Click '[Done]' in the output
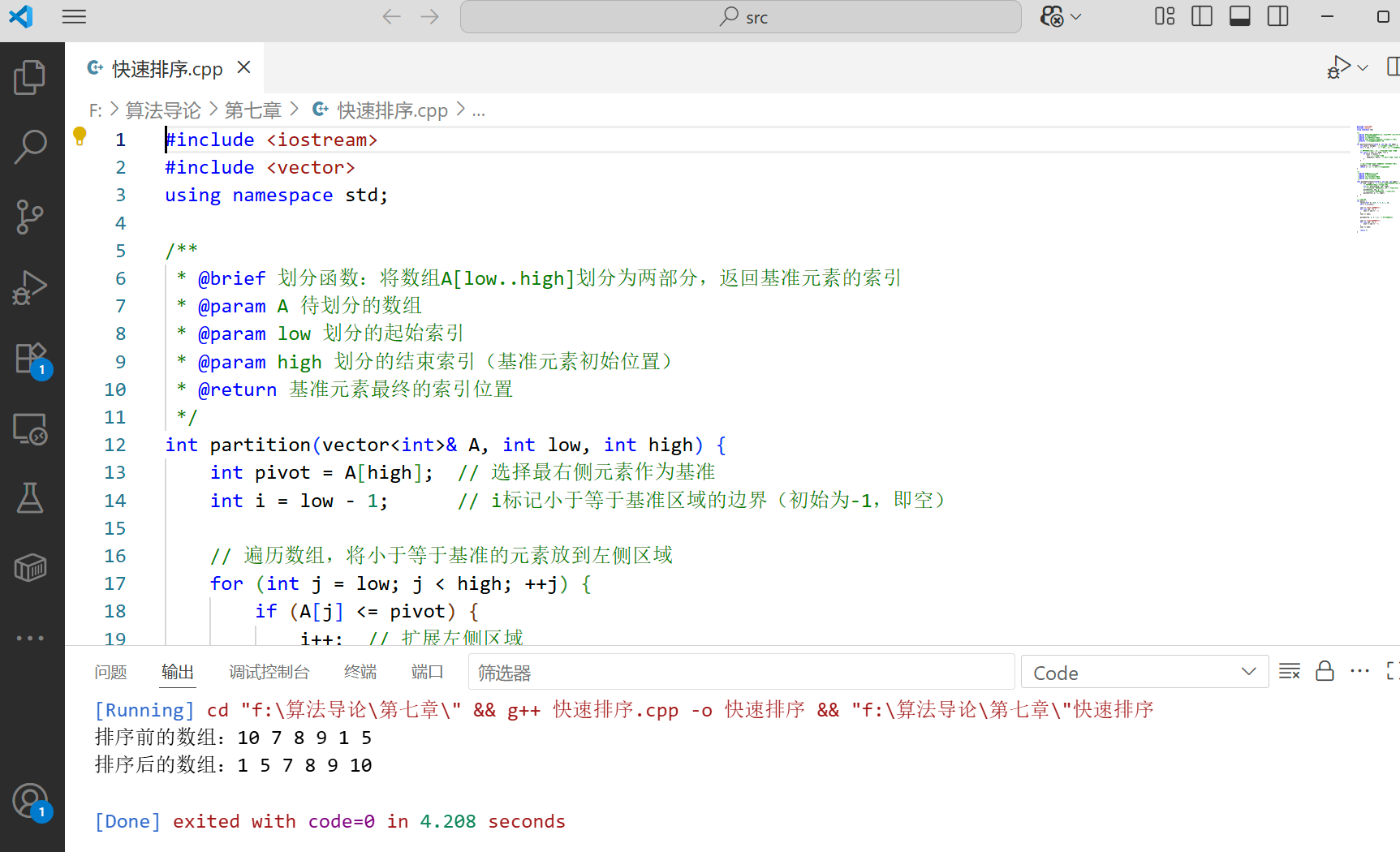The width and height of the screenshot is (1400, 852). coord(128,821)
